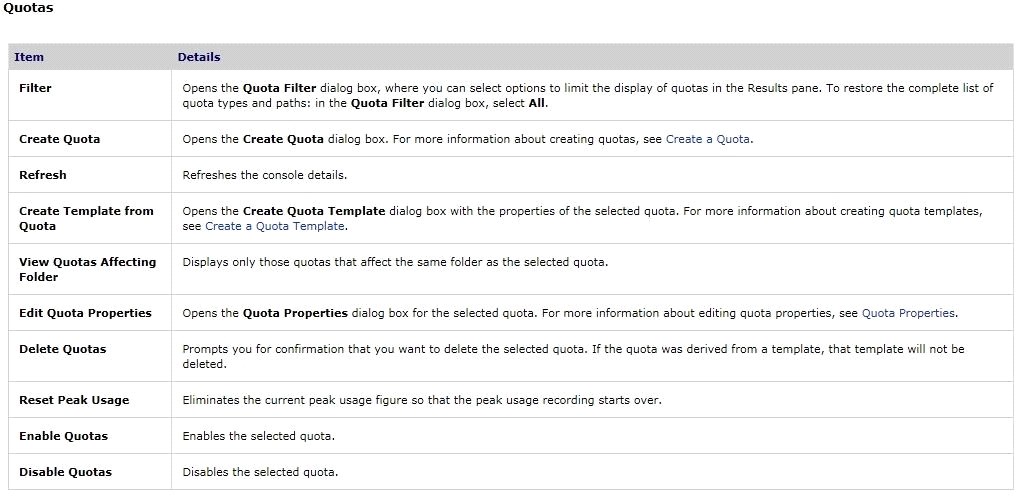Follow the Create a Quota Template link
The width and height of the screenshot is (1020, 499).
click(275, 226)
